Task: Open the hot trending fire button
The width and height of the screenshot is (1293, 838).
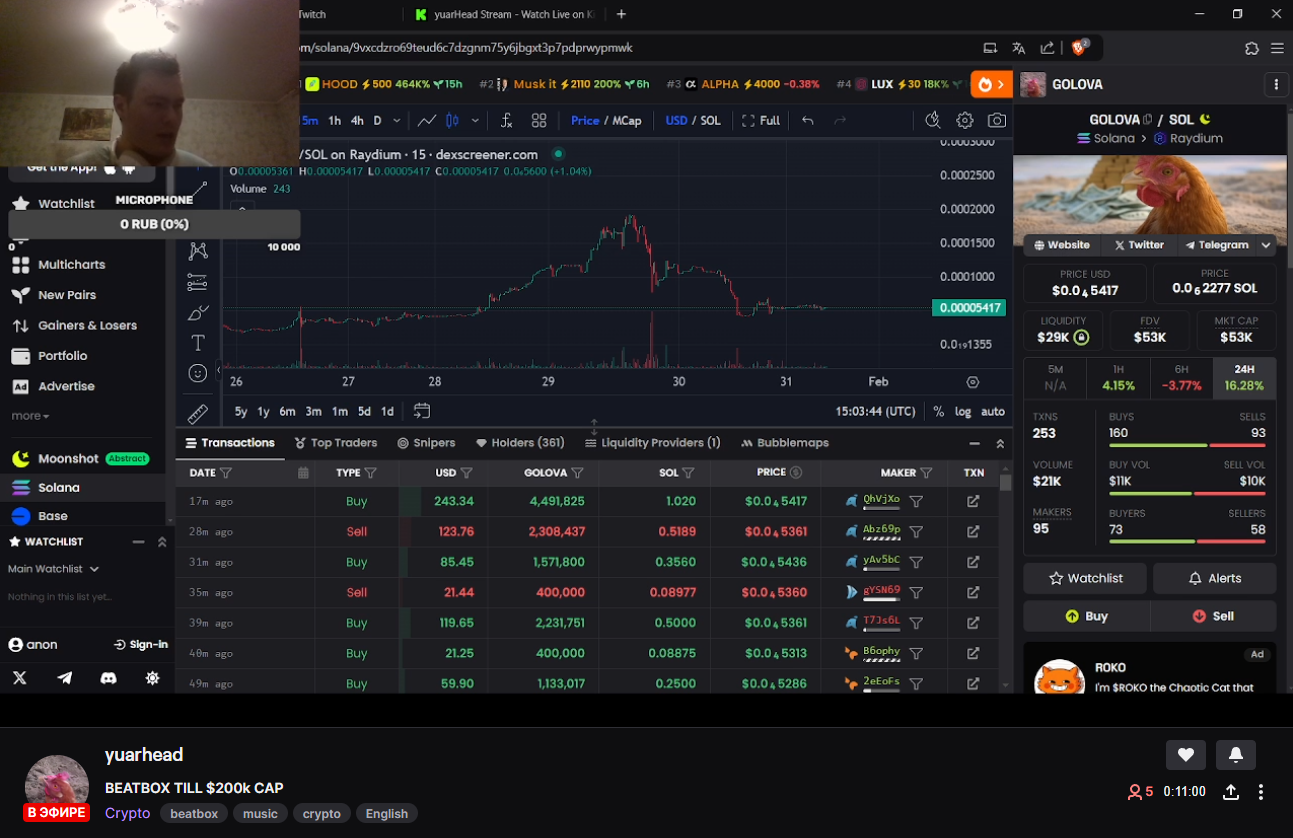Action: (991, 85)
